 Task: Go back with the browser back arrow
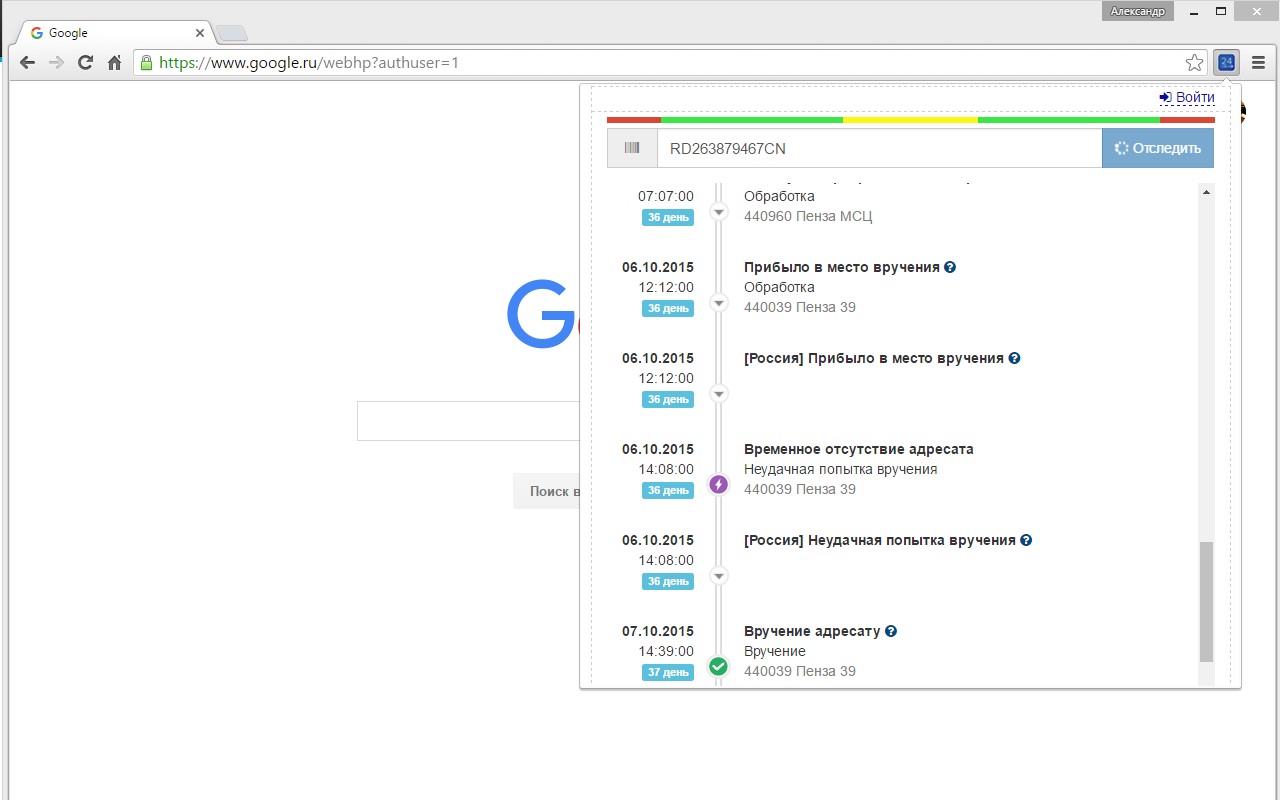27,62
